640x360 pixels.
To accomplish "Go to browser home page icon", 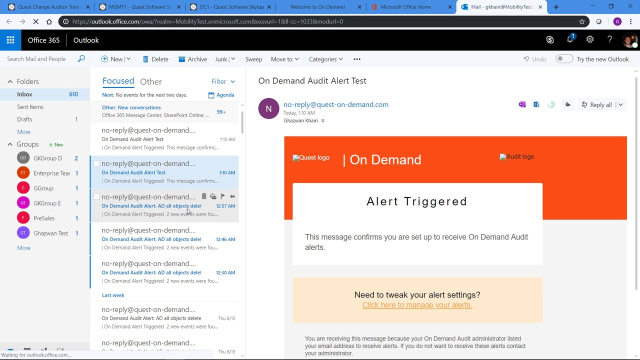I will [x=49, y=22].
